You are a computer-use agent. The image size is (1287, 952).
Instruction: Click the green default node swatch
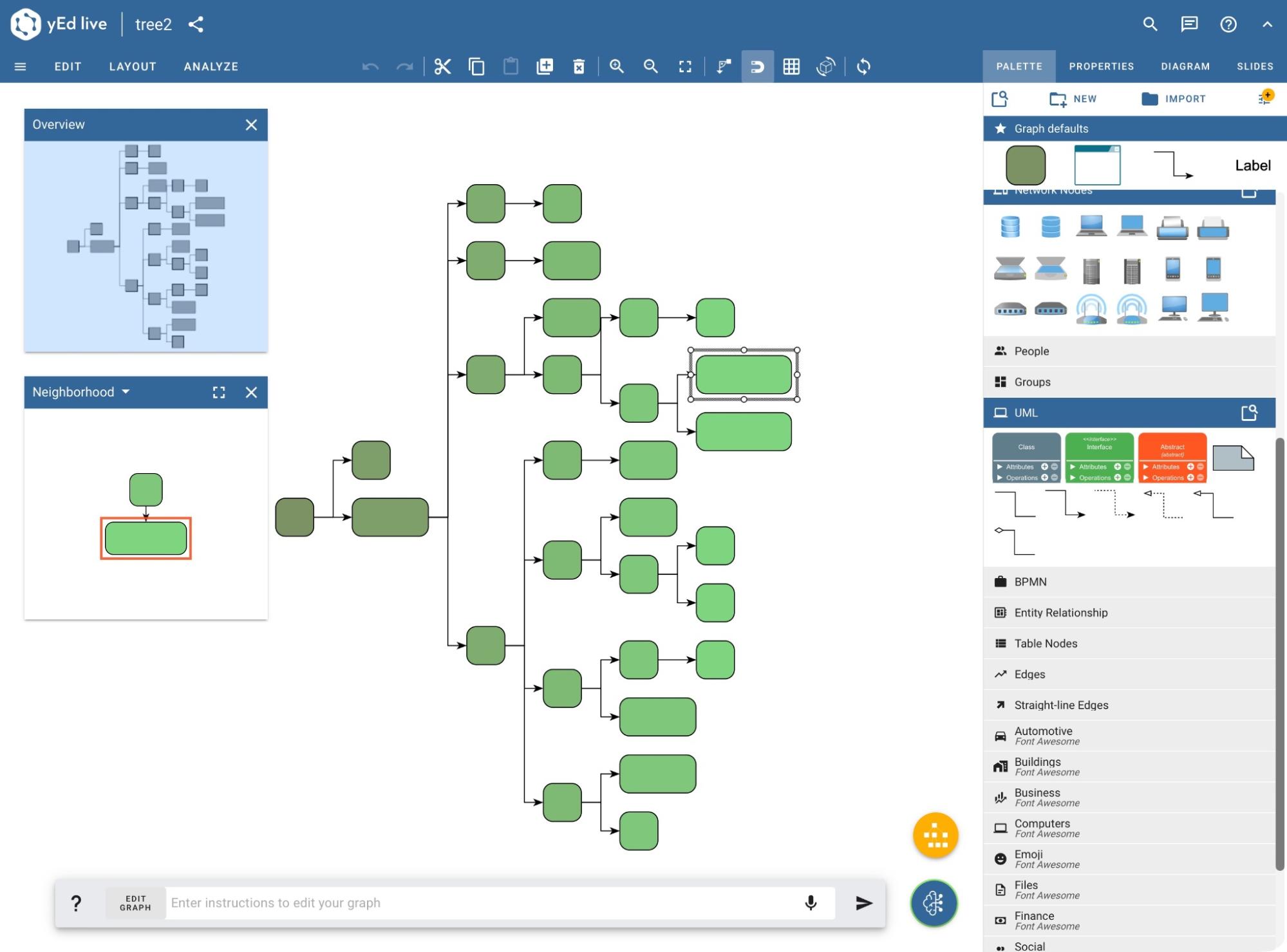click(1025, 165)
